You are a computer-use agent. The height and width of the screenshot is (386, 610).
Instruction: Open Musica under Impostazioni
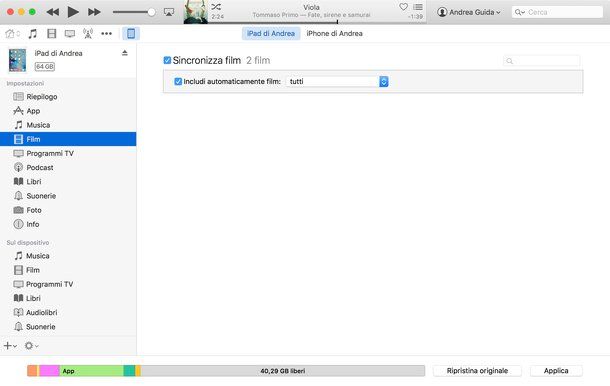68,125
